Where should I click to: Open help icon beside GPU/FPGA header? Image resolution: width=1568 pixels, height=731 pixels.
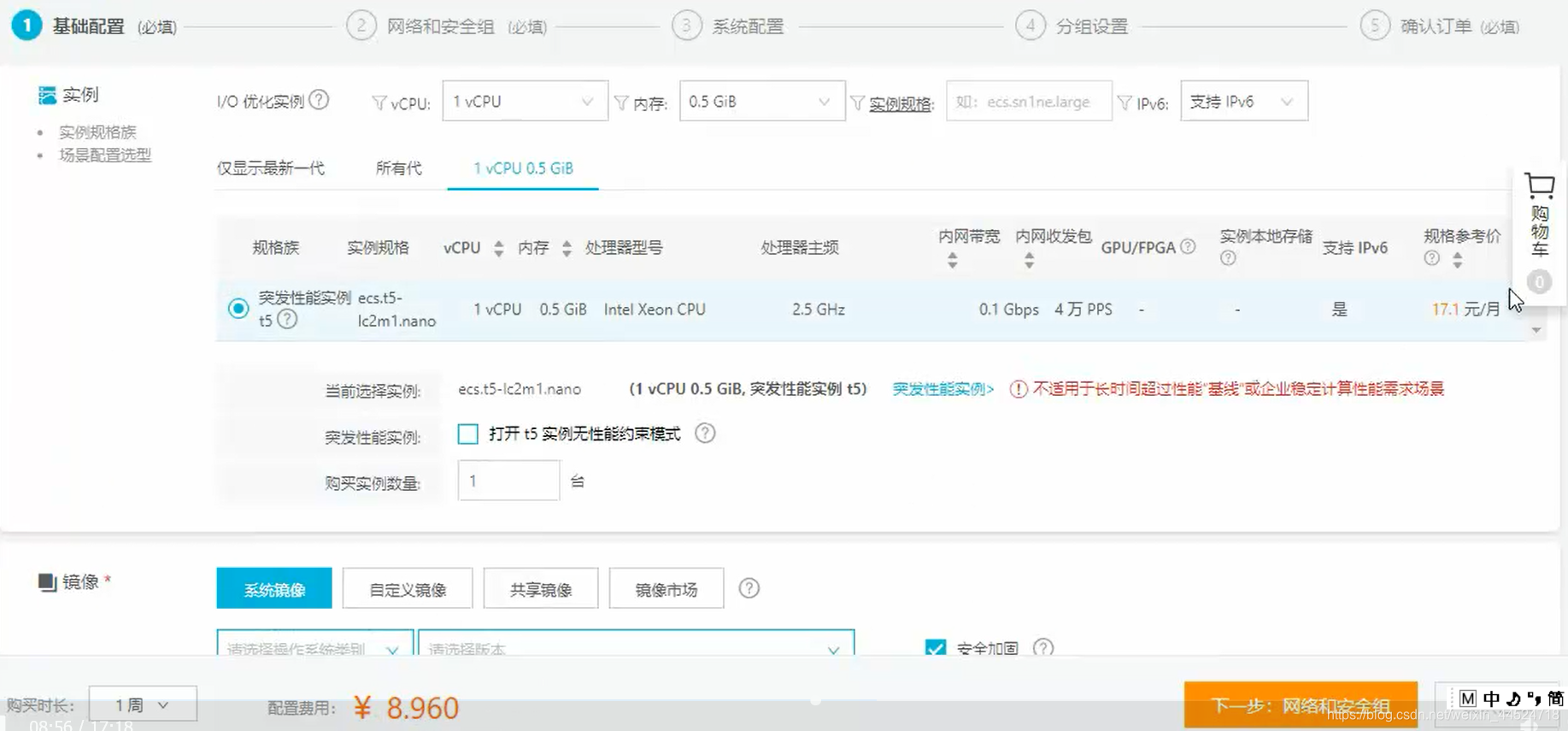click(1188, 246)
